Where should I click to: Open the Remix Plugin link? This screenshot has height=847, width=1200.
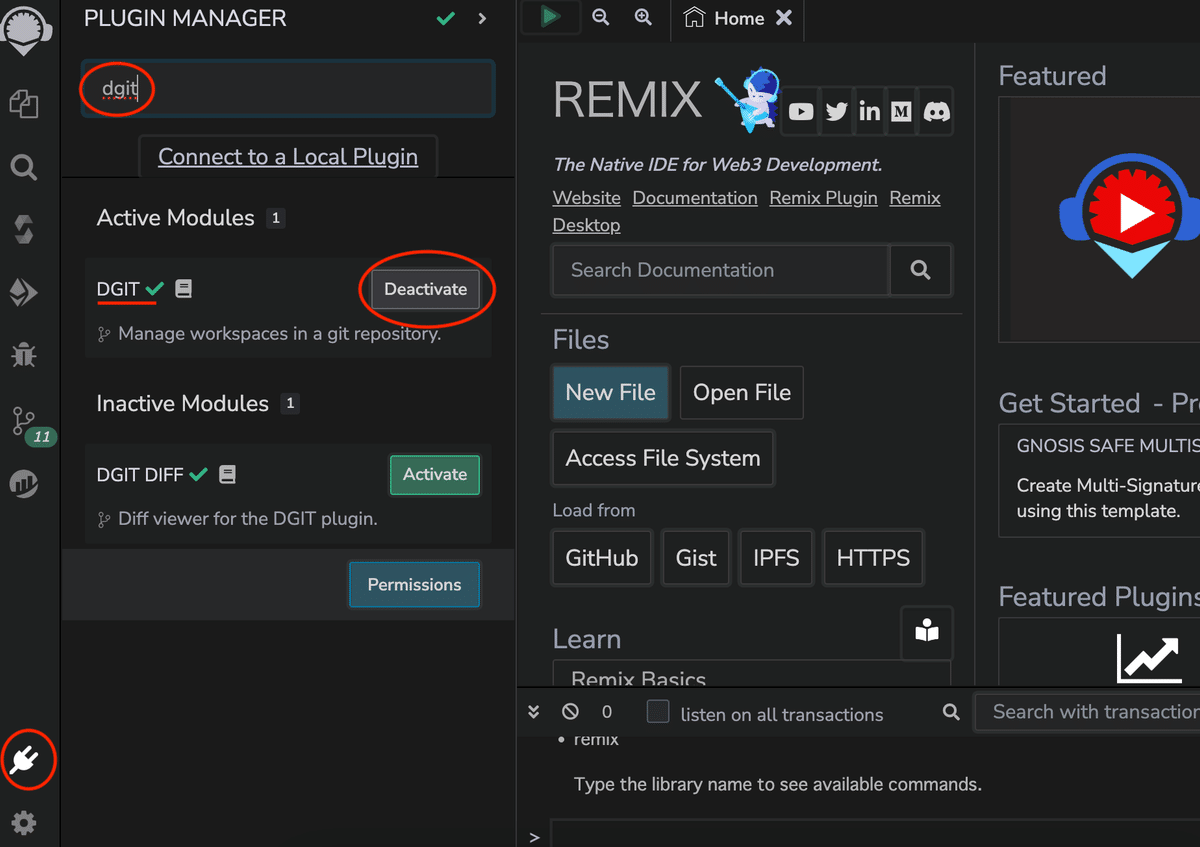pyautogui.click(x=823, y=198)
